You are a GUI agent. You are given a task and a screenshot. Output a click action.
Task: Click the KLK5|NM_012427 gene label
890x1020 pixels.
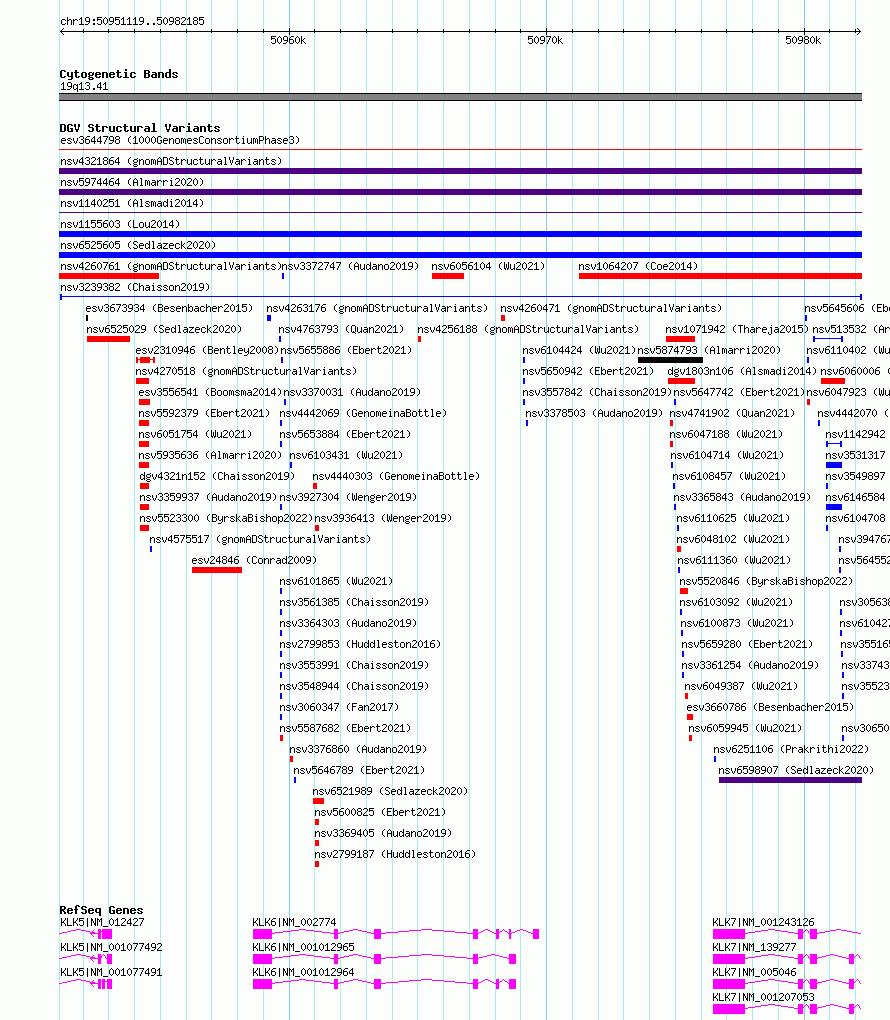pos(102,922)
